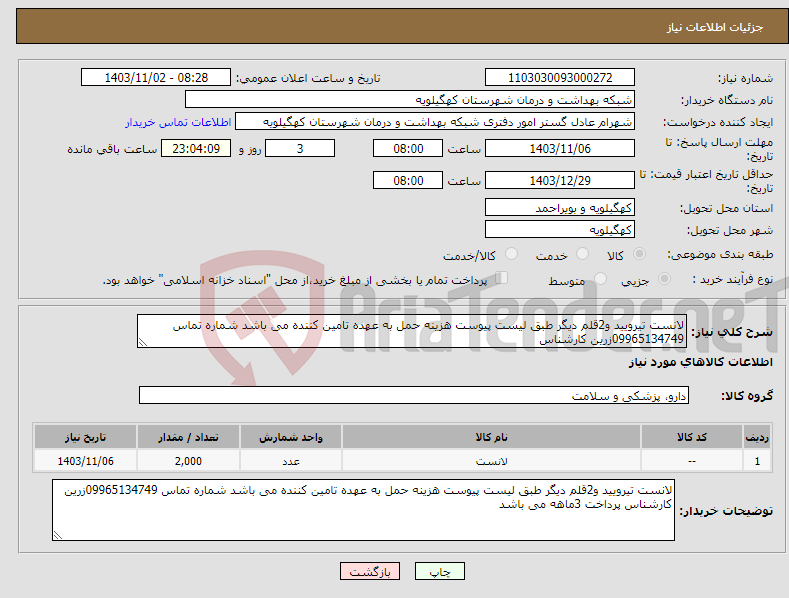Click the توضیحات خریدار label
The width and height of the screenshot is (789, 598).
click(x=726, y=511)
